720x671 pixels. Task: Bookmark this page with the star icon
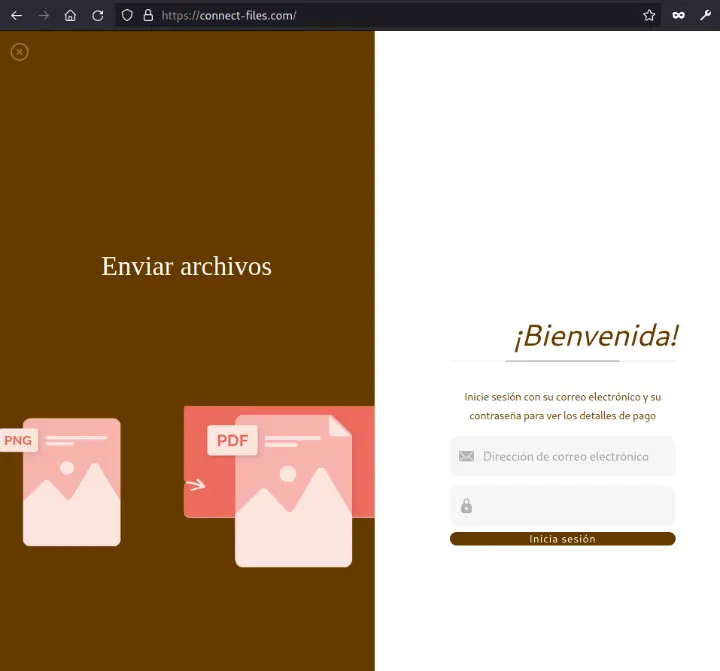[649, 15]
